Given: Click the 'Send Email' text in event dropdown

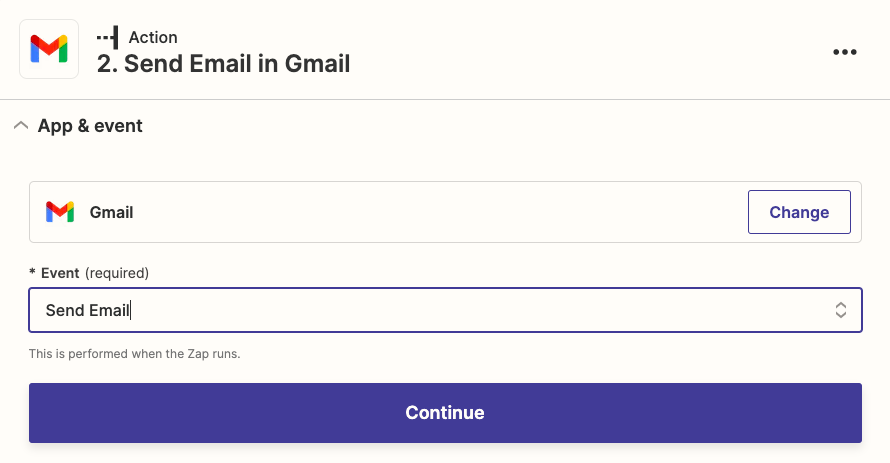Looking at the screenshot, I should [87, 310].
